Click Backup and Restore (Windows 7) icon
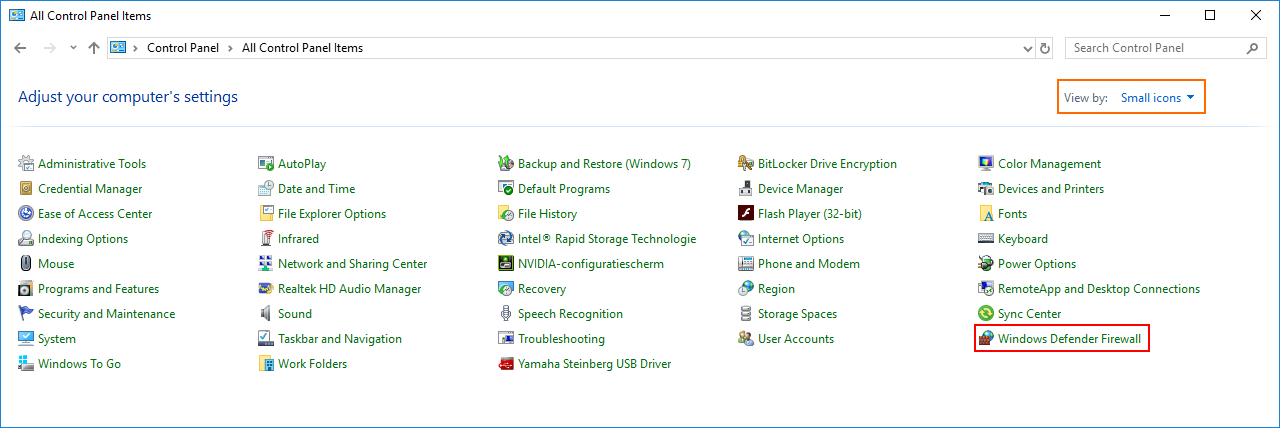 pos(506,164)
